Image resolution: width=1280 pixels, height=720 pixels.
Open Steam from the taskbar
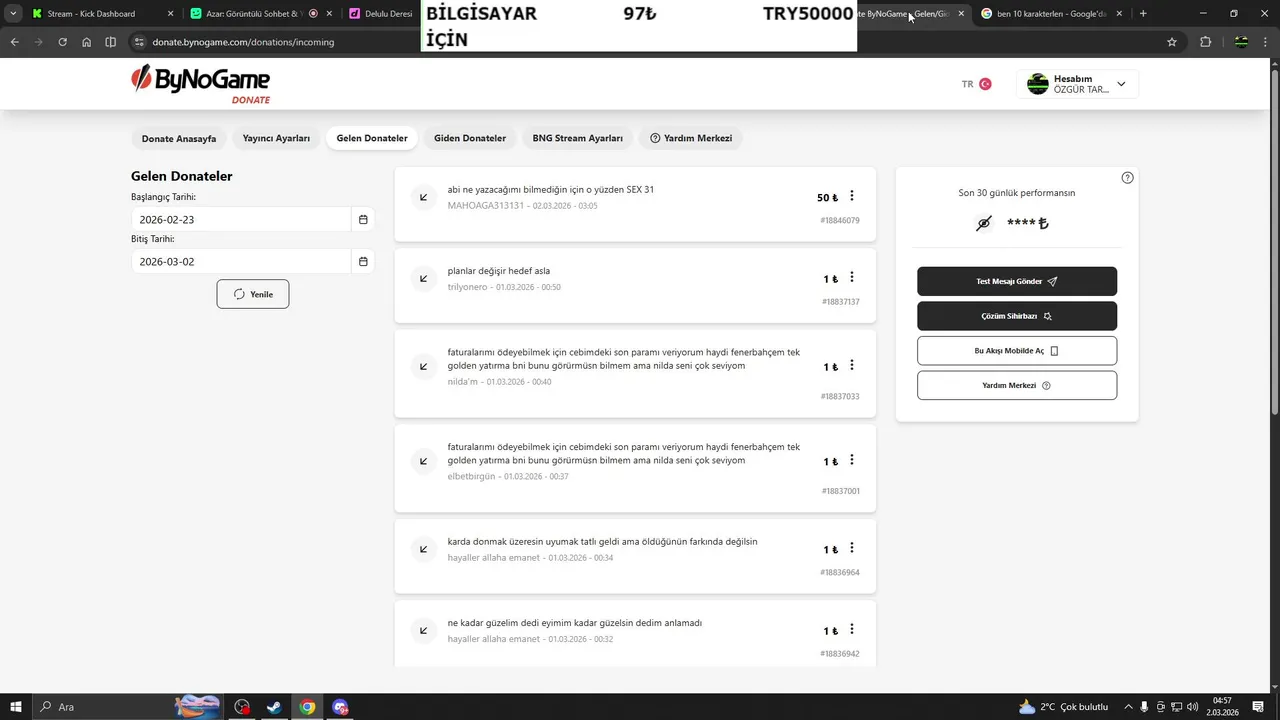pyautogui.click(x=274, y=707)
